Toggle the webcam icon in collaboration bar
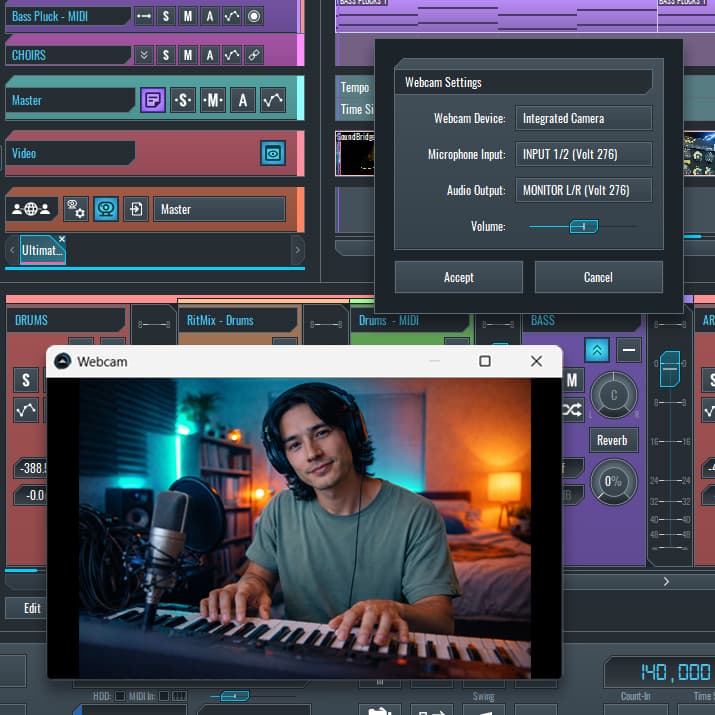The width and height of the screenshot is (715, 715). point(106,209)
